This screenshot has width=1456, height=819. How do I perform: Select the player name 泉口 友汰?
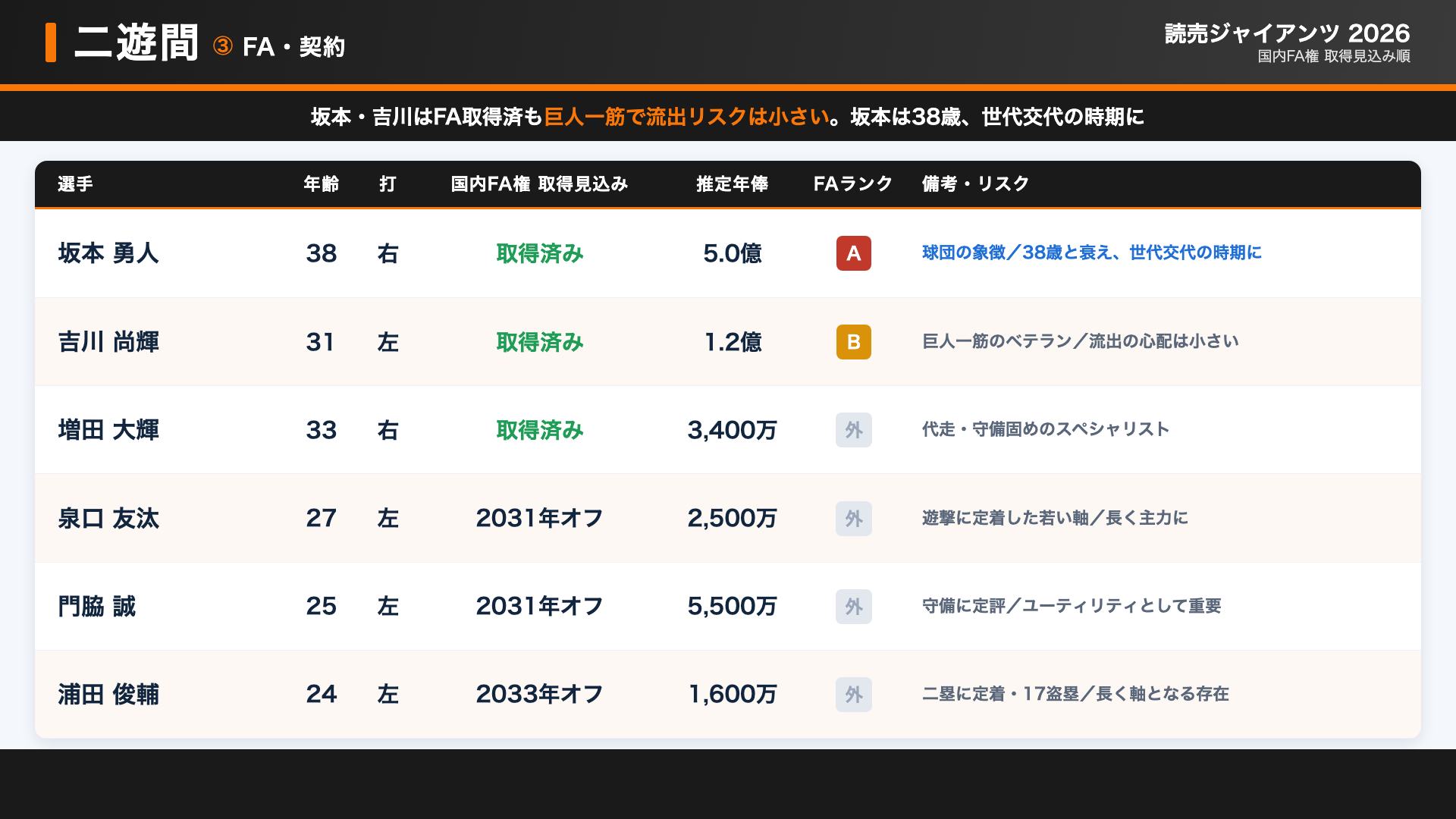(x=108, y=519)
